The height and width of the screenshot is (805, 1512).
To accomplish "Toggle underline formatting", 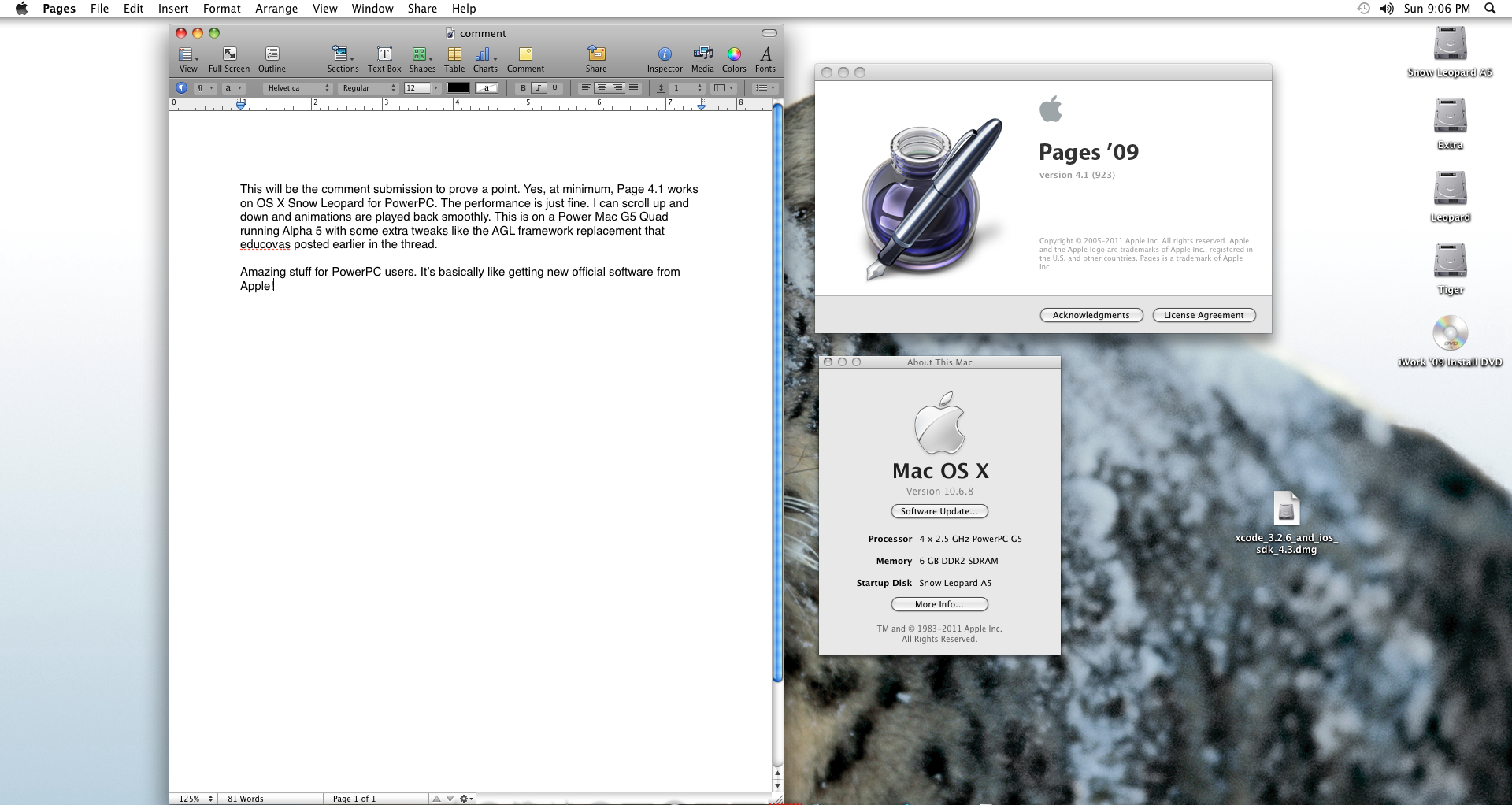I will [x=554, y=88].
